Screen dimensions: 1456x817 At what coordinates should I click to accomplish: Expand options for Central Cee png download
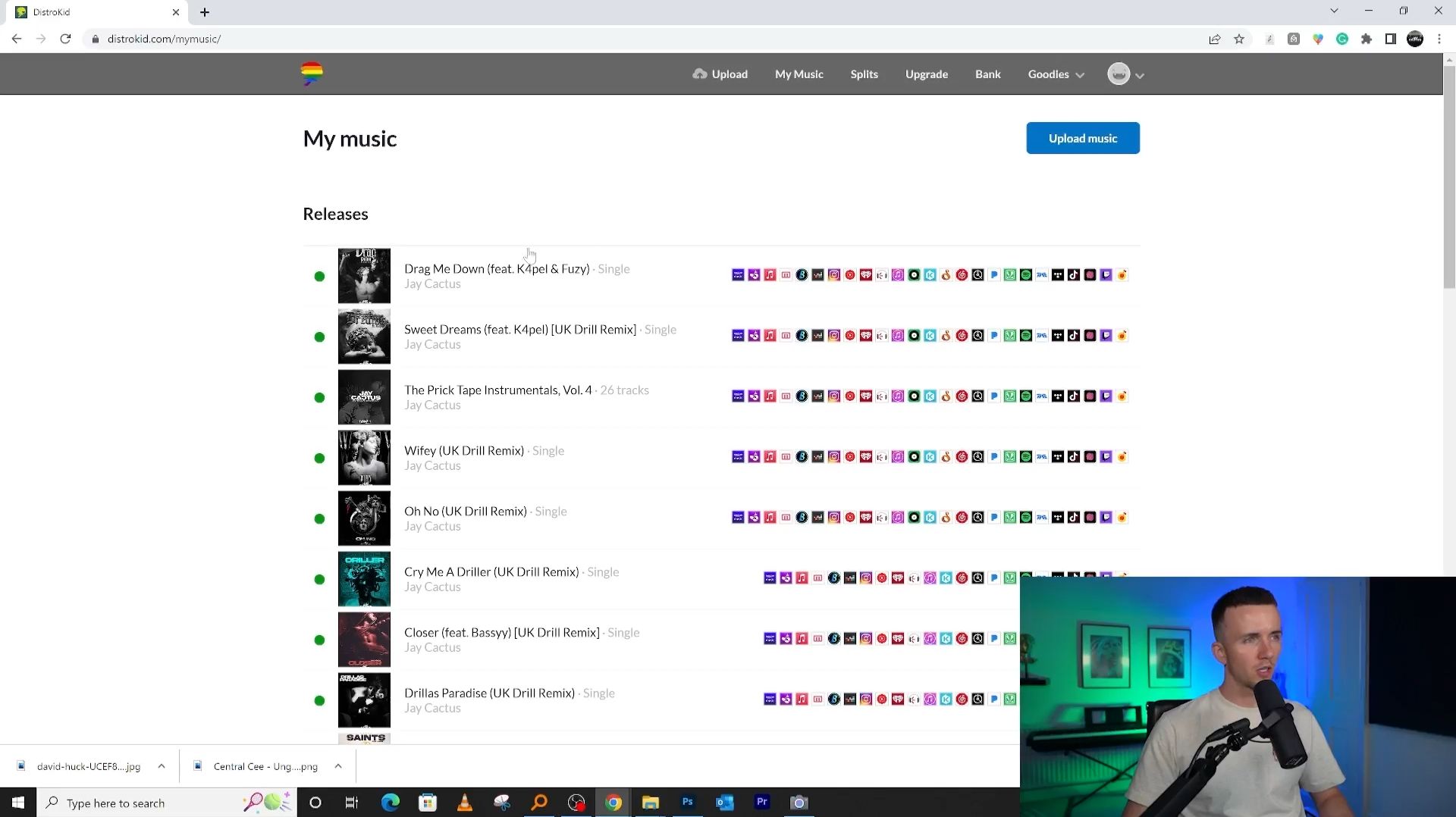point(338,766)
